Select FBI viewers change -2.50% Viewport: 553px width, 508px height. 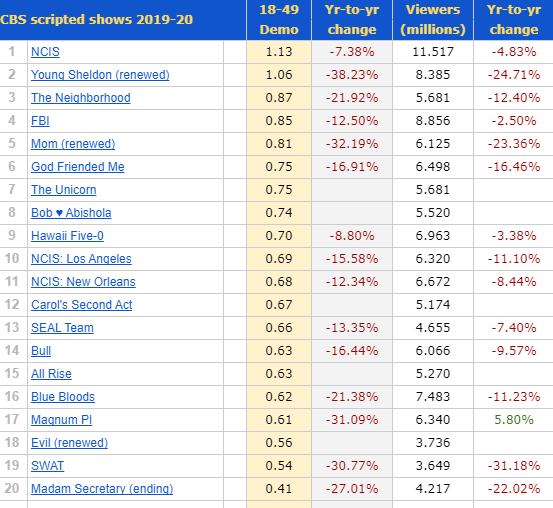(x=514, y=121)
